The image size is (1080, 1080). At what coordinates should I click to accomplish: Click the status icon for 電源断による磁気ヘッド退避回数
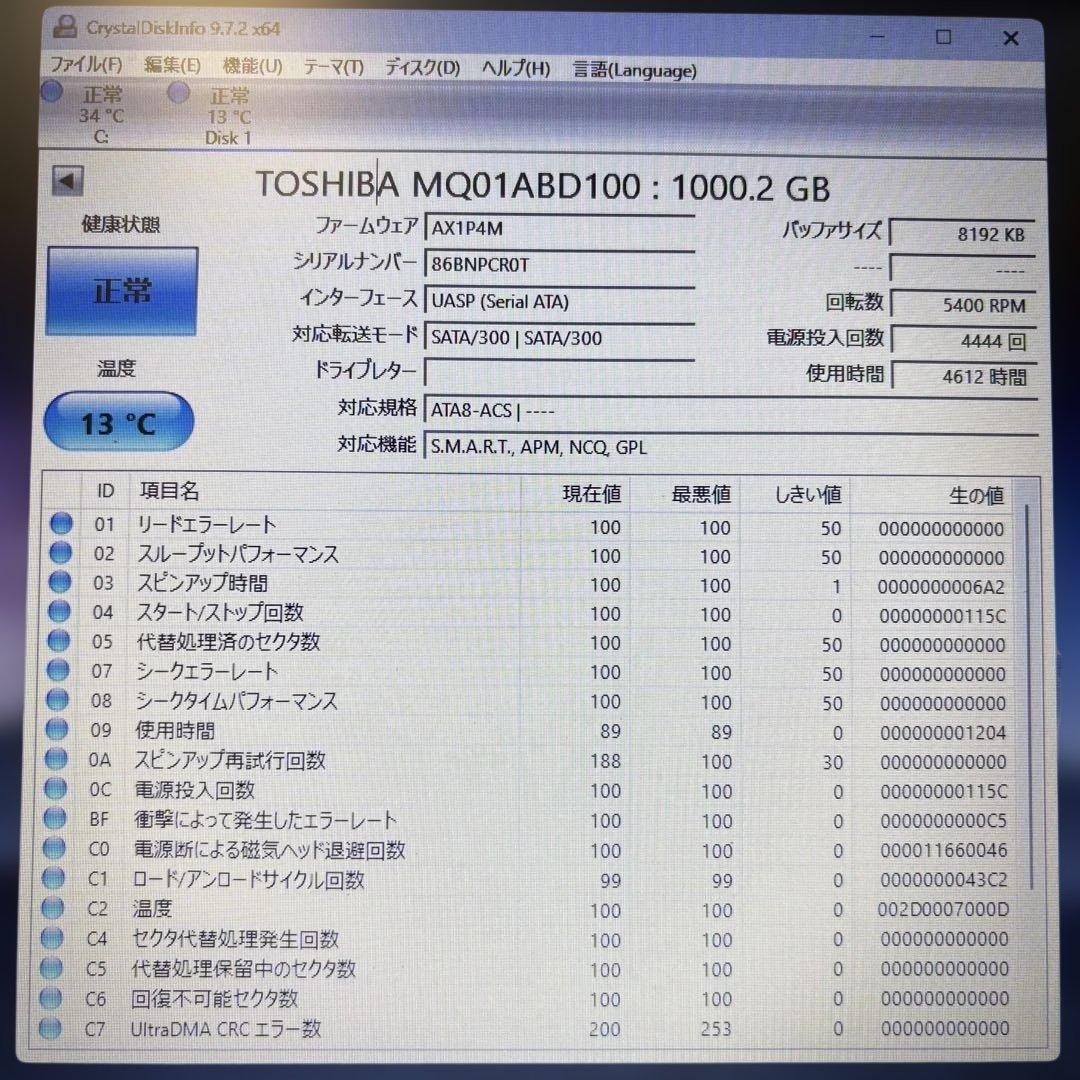tap(54, 848)
